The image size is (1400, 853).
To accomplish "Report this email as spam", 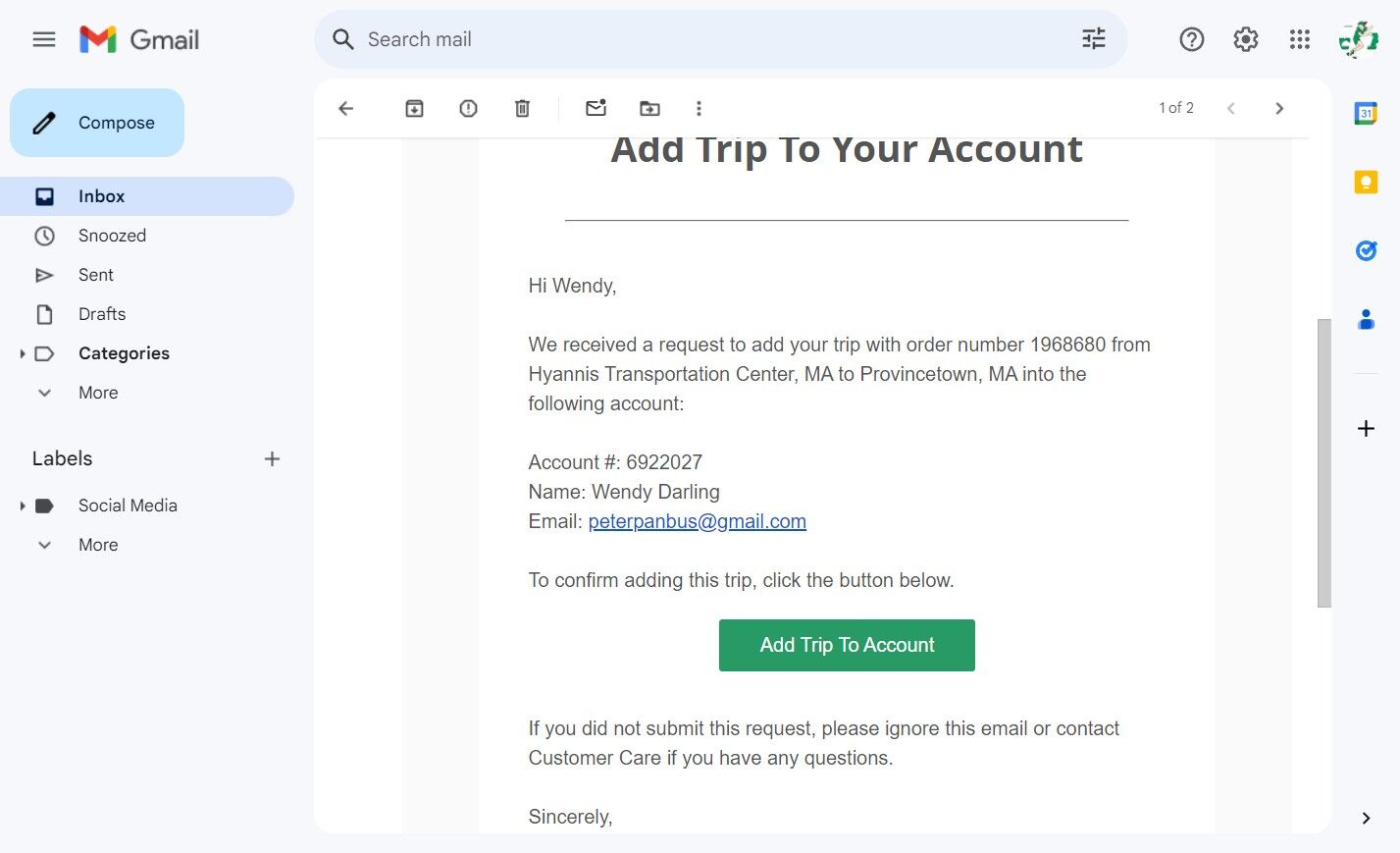I will tap(468, 108).
